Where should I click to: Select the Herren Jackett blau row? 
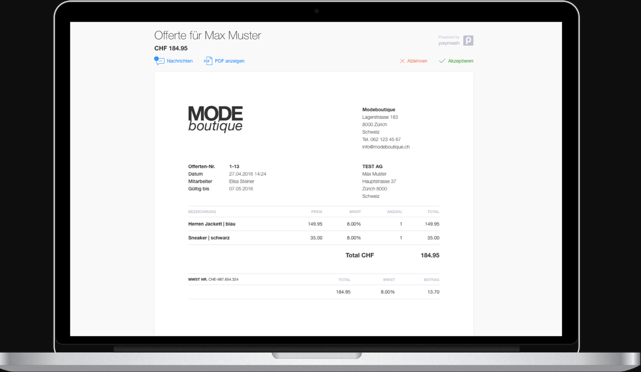[314, 224]
